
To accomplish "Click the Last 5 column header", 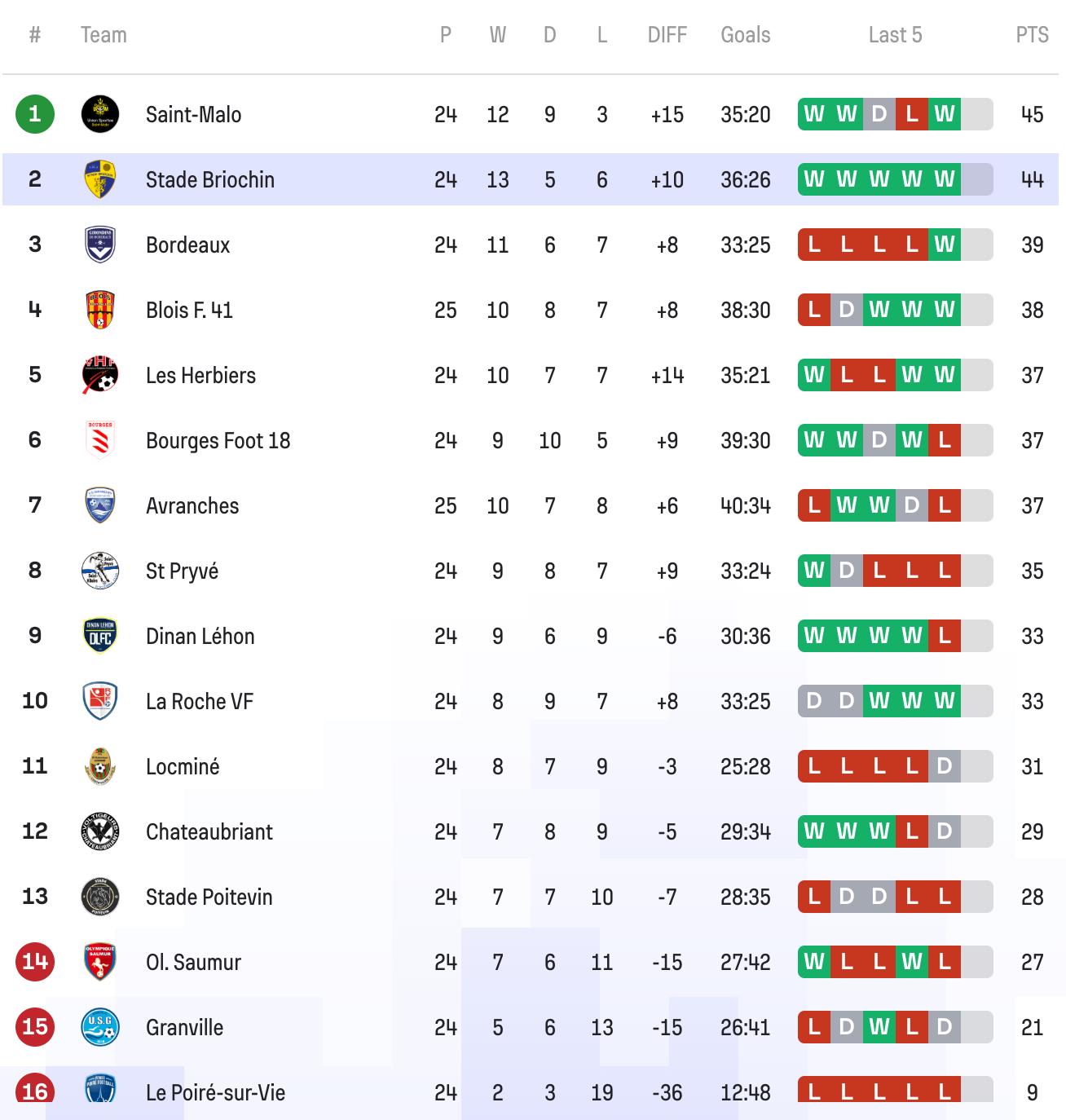I will 895,35.
